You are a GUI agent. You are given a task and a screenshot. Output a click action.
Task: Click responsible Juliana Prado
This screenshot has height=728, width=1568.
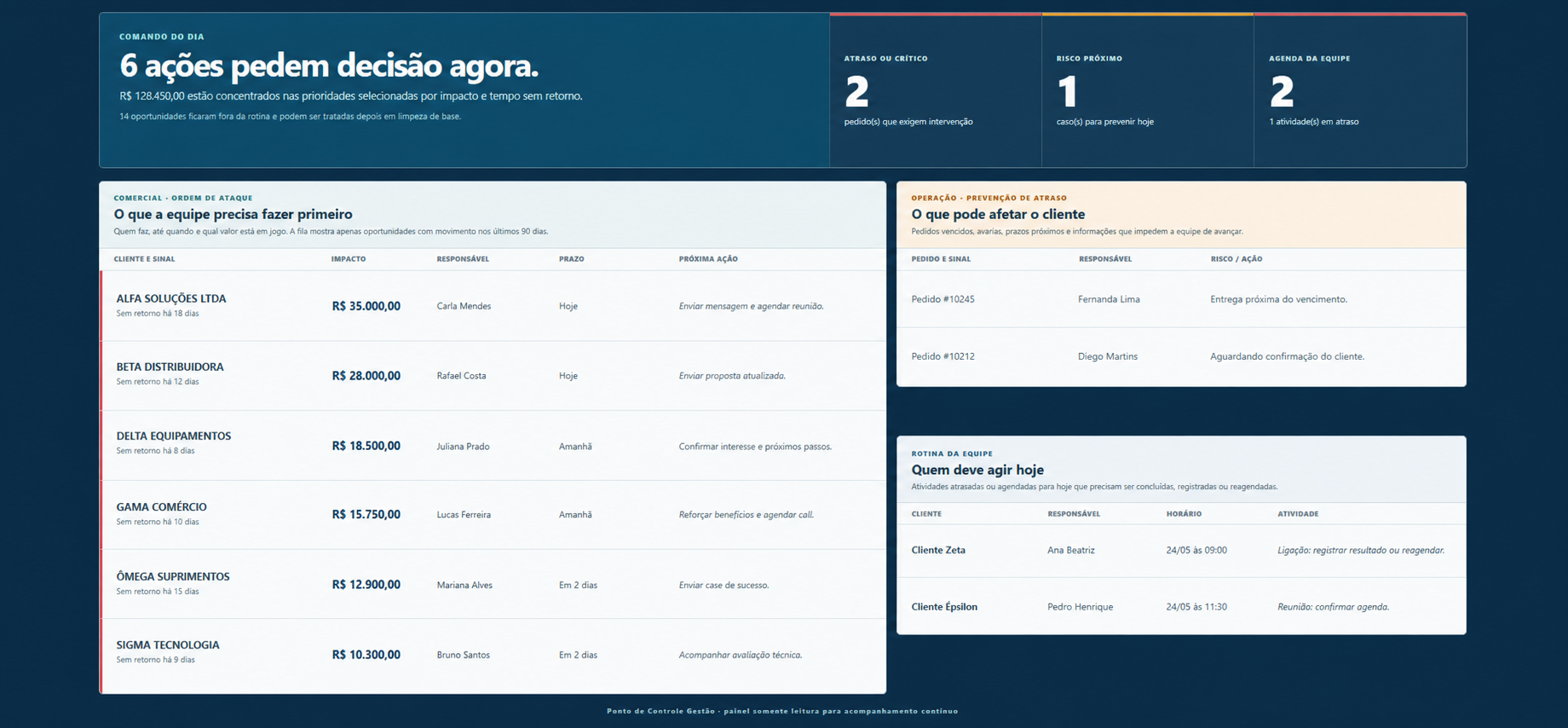pos(463,447)
